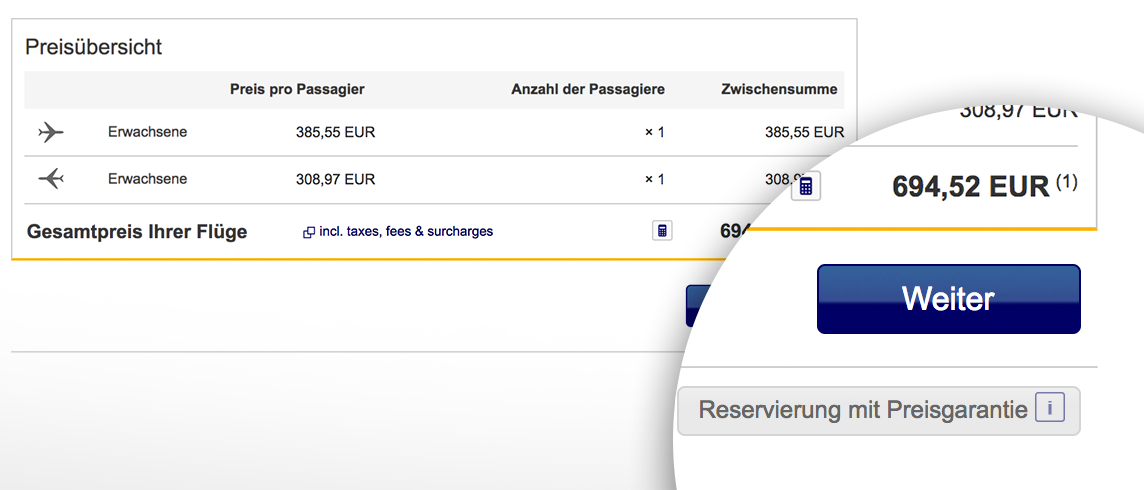Choose Reservierung mit Preisgarantie
The width and height of the screenshot is (1144, 490).
(862, 410)
